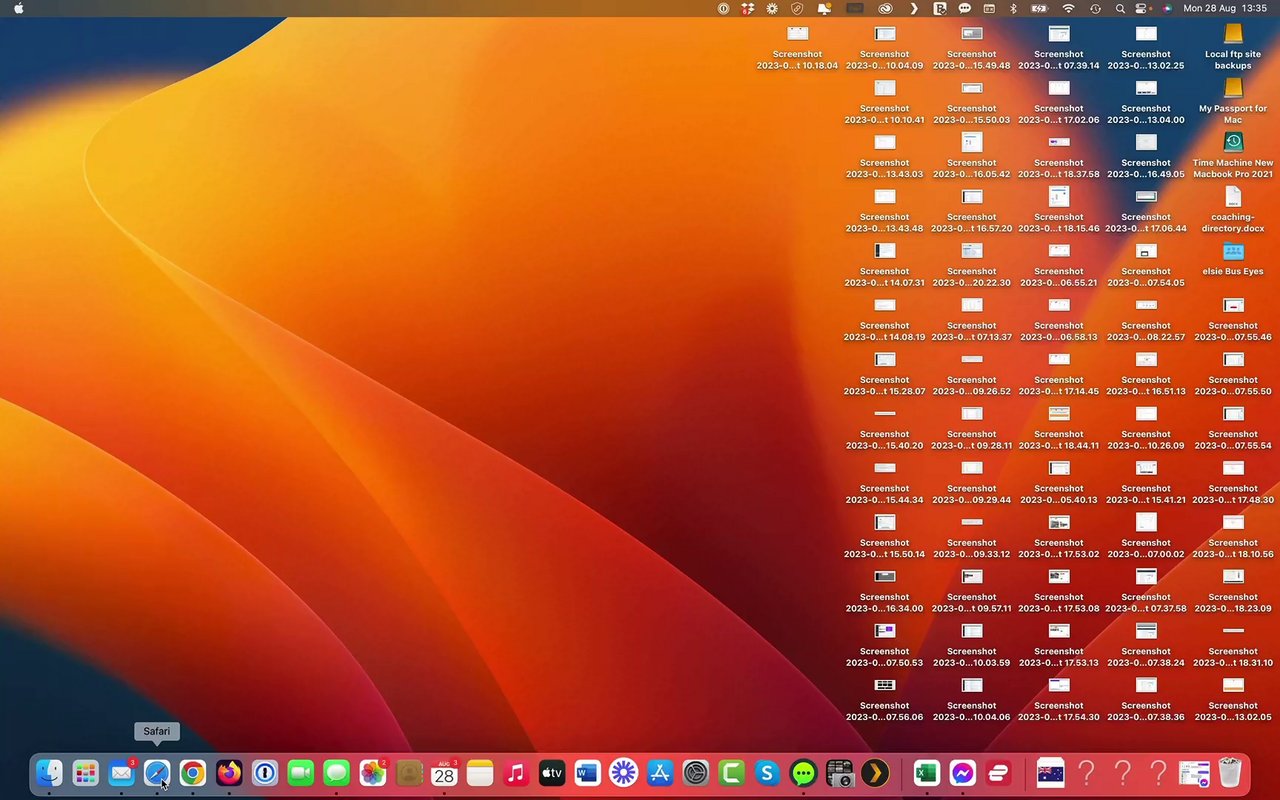Select the Local ftp site backups drive

[1233, 47]
